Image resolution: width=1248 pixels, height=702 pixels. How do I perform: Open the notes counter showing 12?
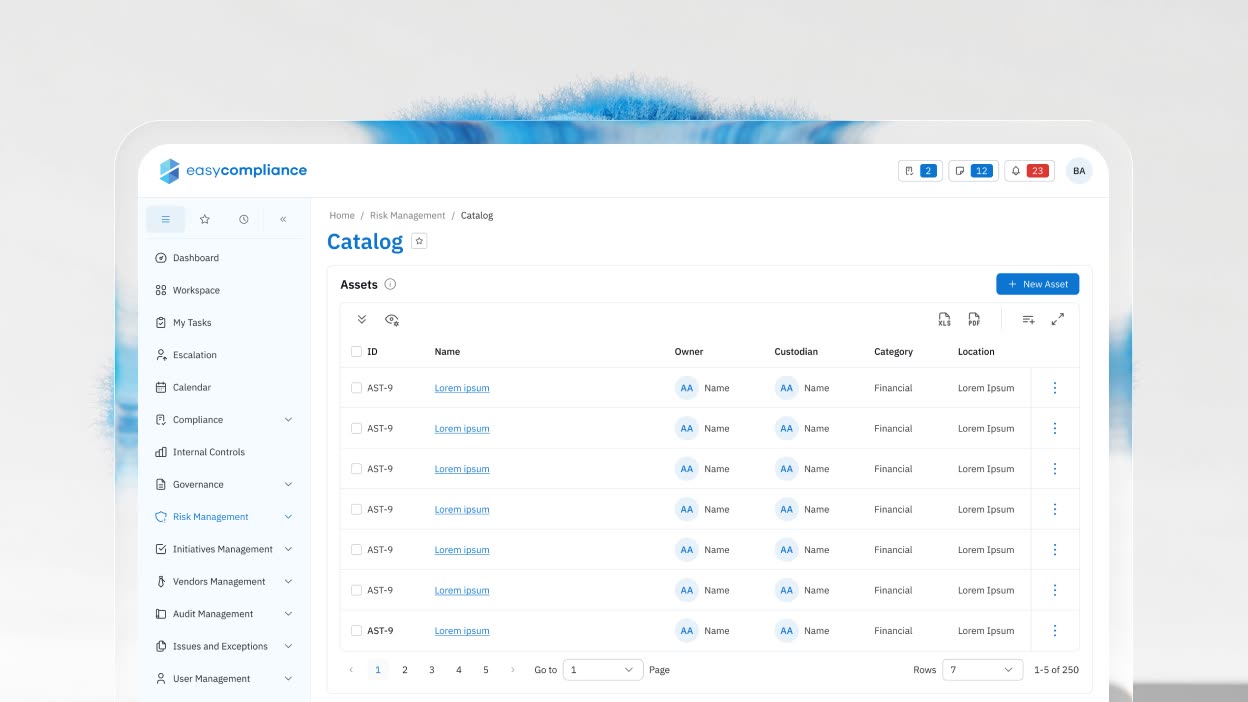[x=973, y=171]
